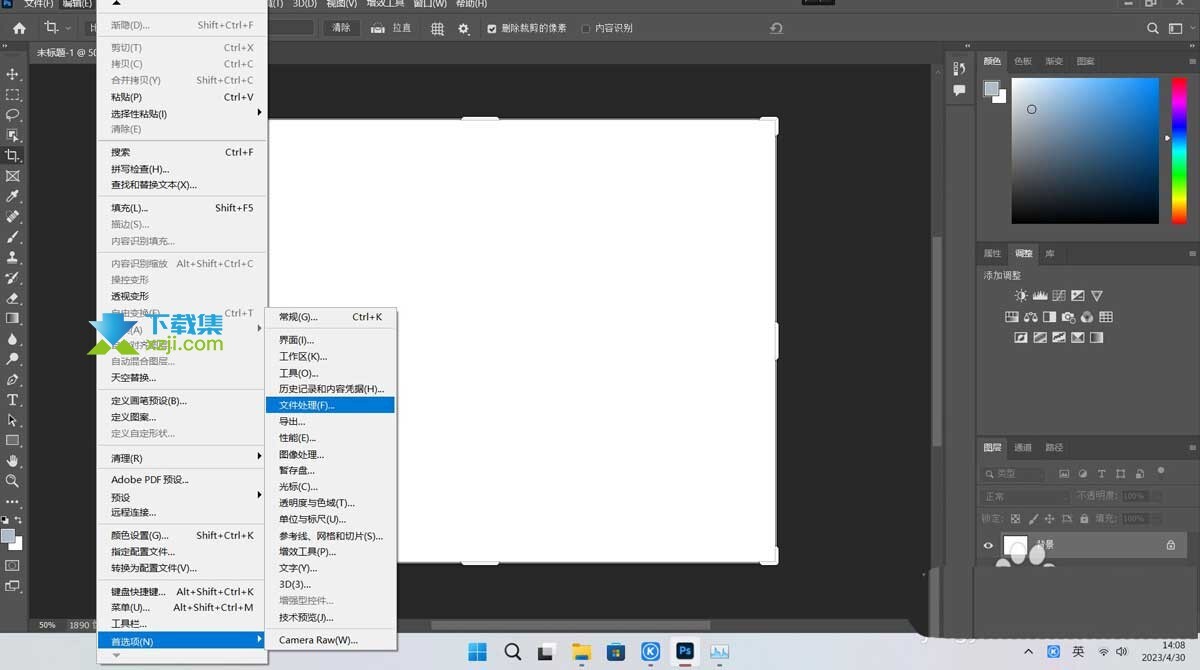The image size is (1200, 670).
Task: Switch to the 通道 tab
Action: click(1023, 447)
